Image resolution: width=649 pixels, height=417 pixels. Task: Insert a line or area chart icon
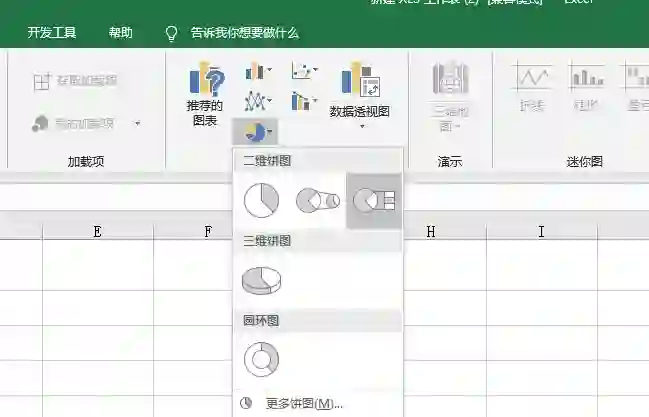coord(254,101)
